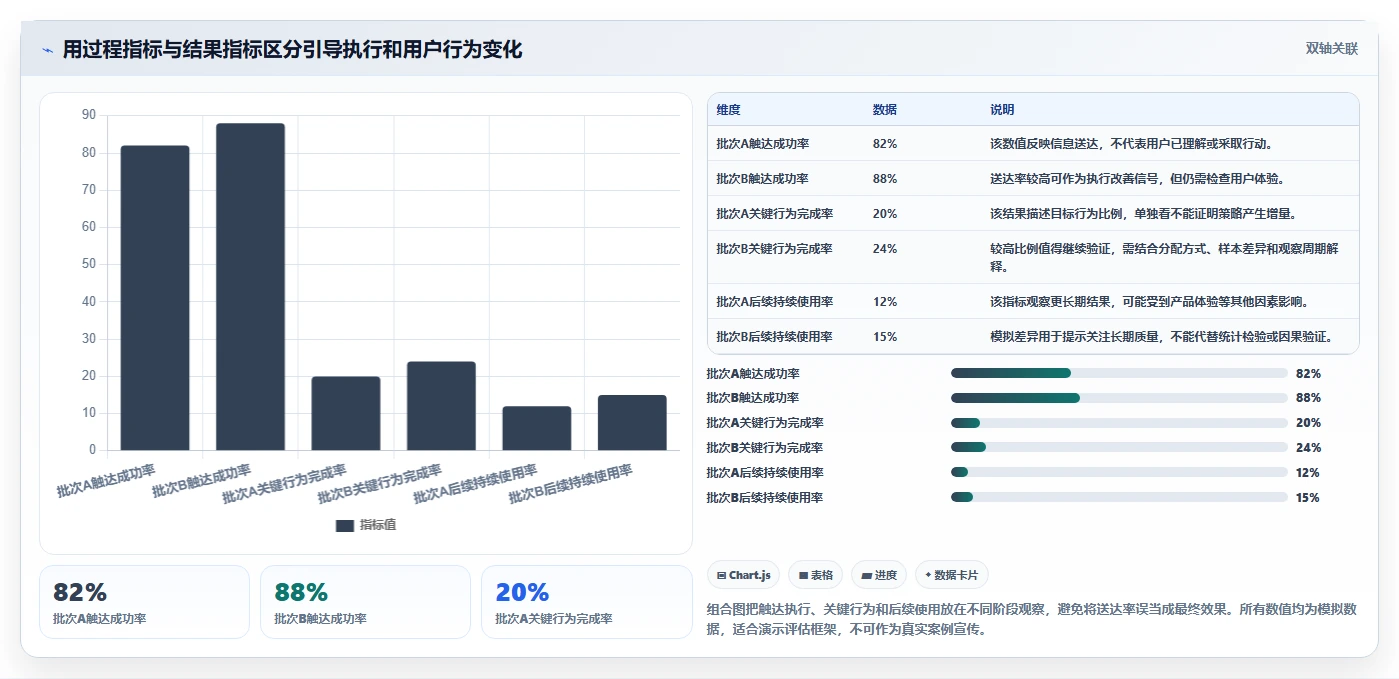
Task: Click the 数据 column header
Action: (x=885, y=110)
